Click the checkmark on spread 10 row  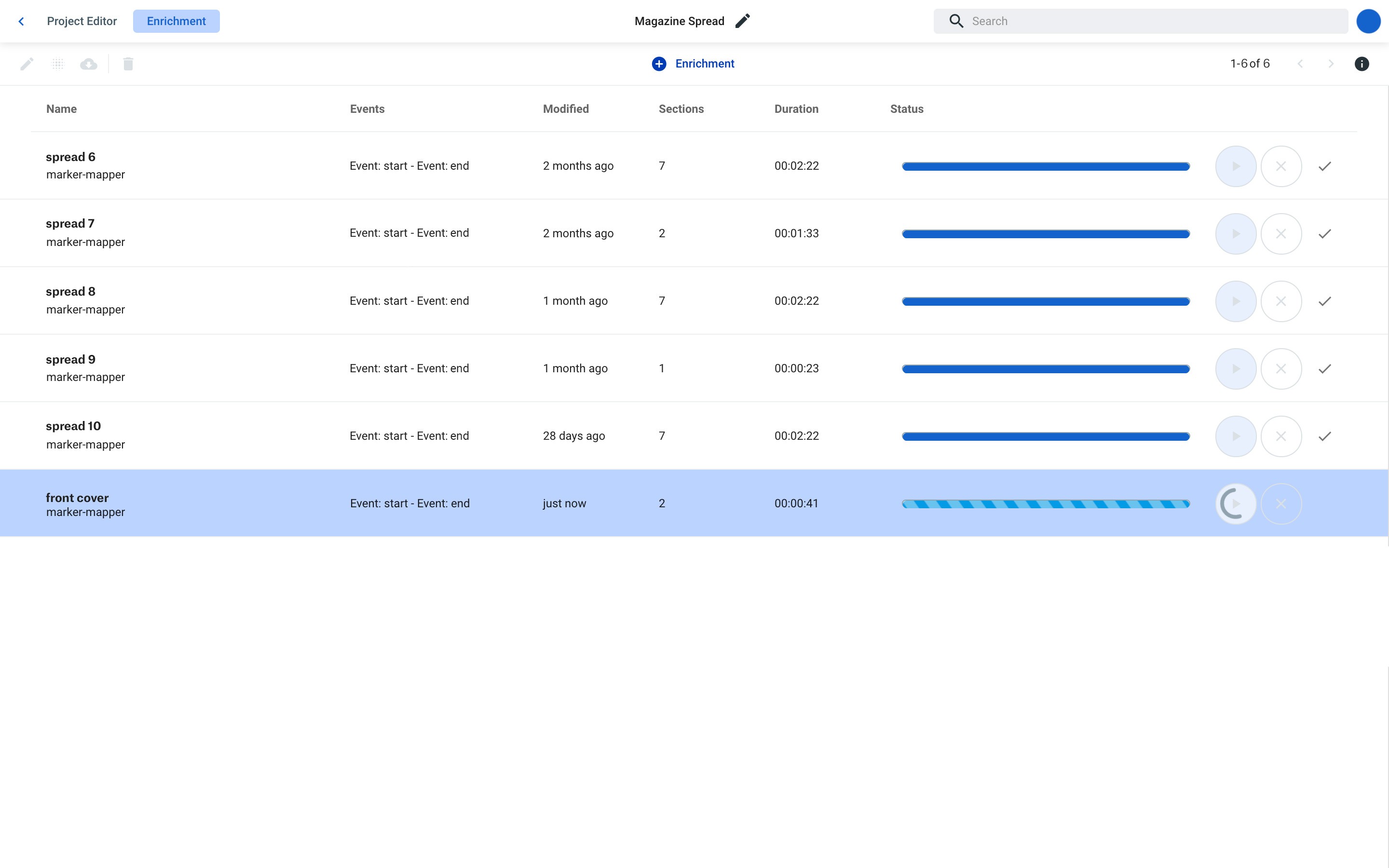[1324, 436]
